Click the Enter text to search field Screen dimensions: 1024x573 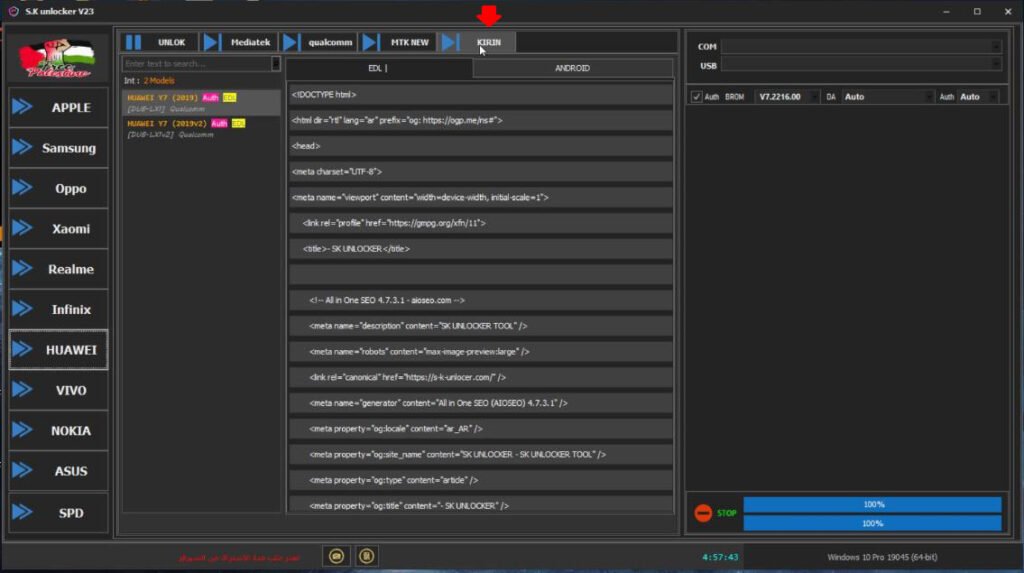pyautogui.click(x=197, y=63)
